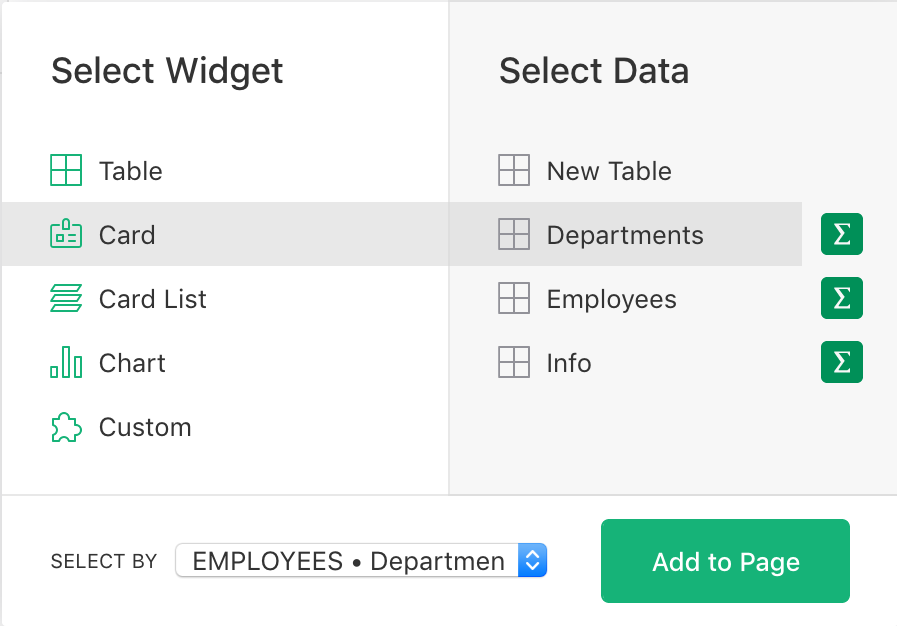The height and width of the screenshot is (626, 897).
Task: Toggle summary sigma for Employees
Action: pos(842,299)
